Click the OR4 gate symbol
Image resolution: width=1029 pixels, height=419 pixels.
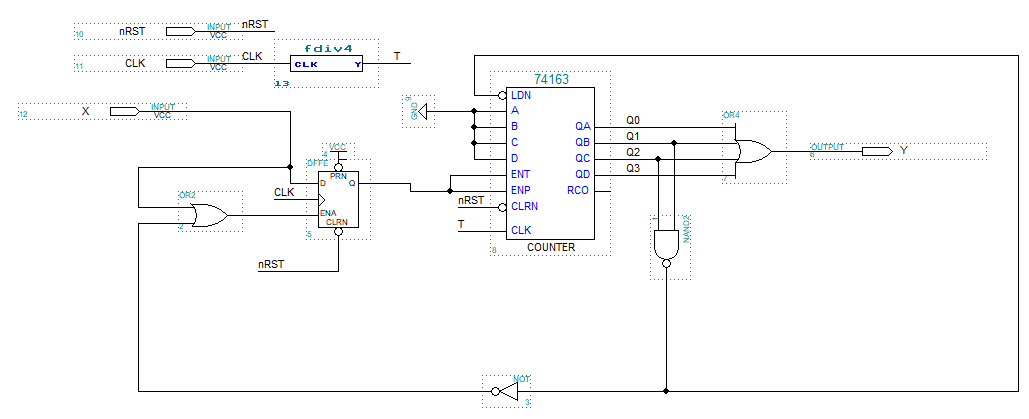[x=753, y=151]
